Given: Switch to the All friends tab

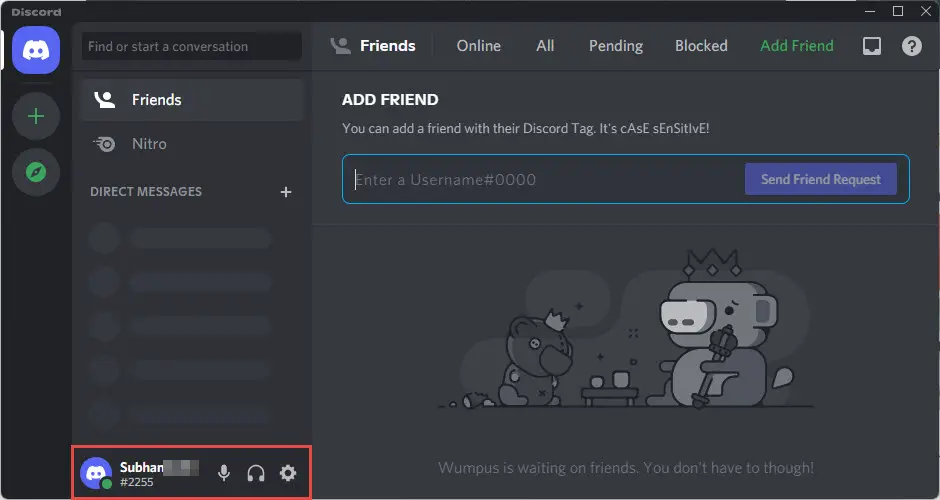Looking at the screenshot, I should click(x=545, y=46).
